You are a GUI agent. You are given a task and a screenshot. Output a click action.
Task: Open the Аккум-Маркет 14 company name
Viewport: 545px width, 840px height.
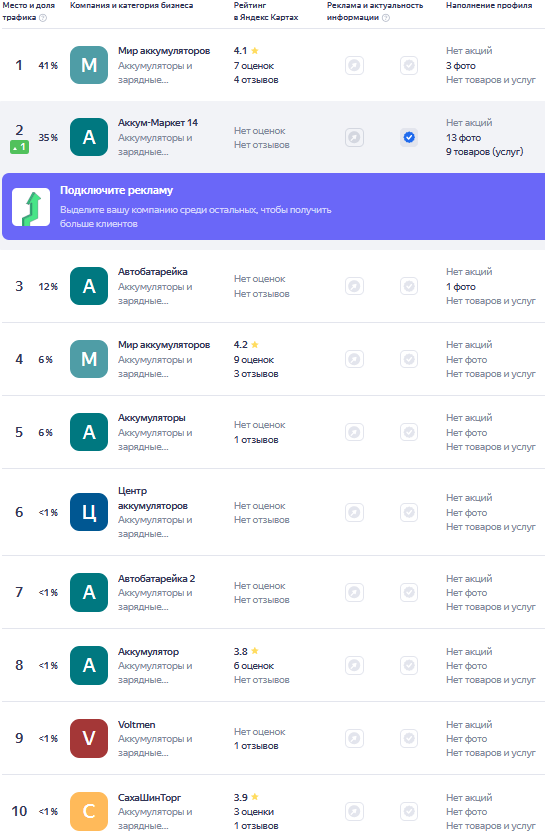158,123
